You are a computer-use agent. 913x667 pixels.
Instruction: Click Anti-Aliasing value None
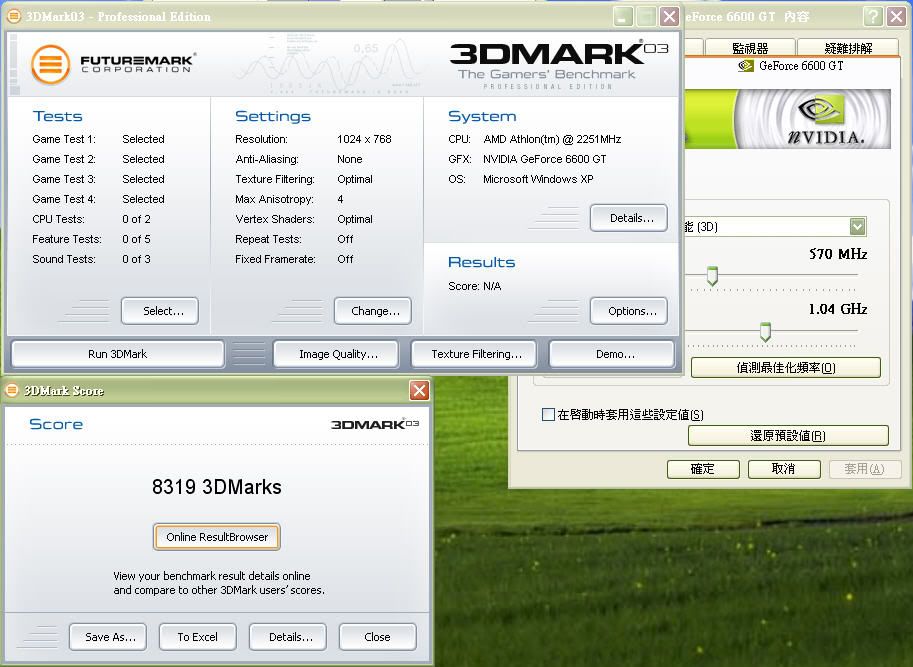tap(349, 159)
